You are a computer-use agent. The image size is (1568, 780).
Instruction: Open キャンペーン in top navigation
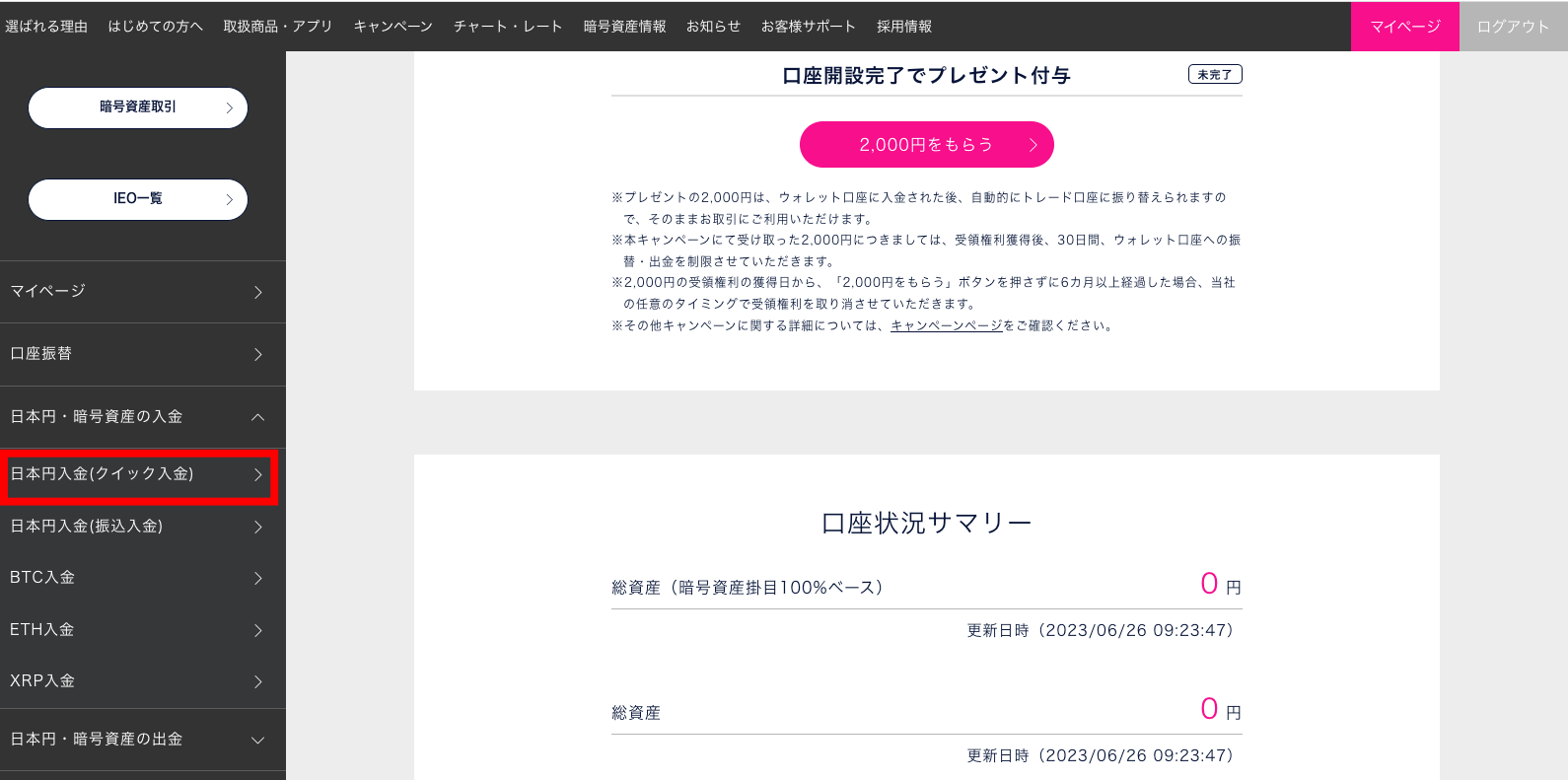393,27
